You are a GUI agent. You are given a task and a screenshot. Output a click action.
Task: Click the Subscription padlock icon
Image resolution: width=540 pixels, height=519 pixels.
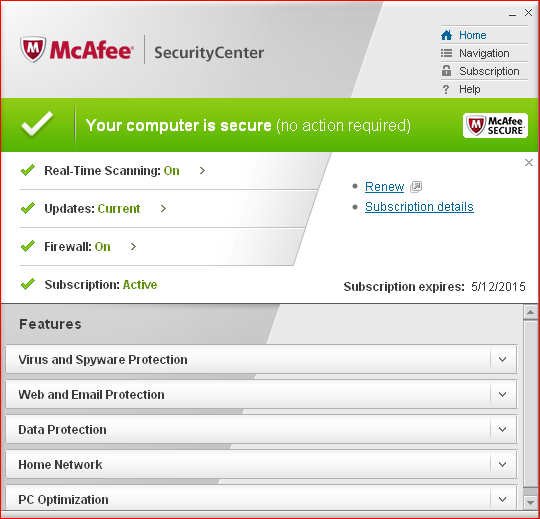click(446, 71)
